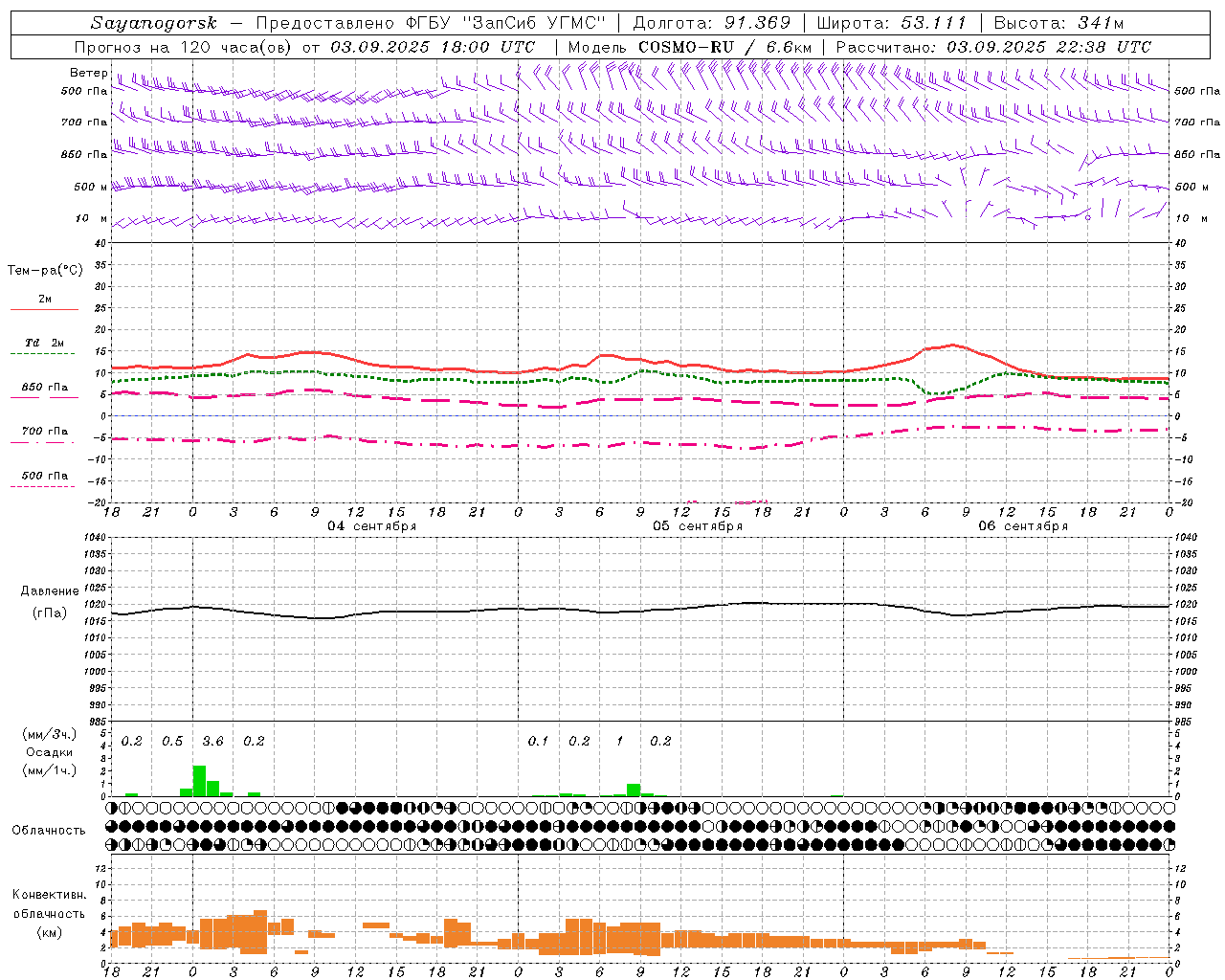Click the 'Высота: 341м' elevation value

(1058, 23)
